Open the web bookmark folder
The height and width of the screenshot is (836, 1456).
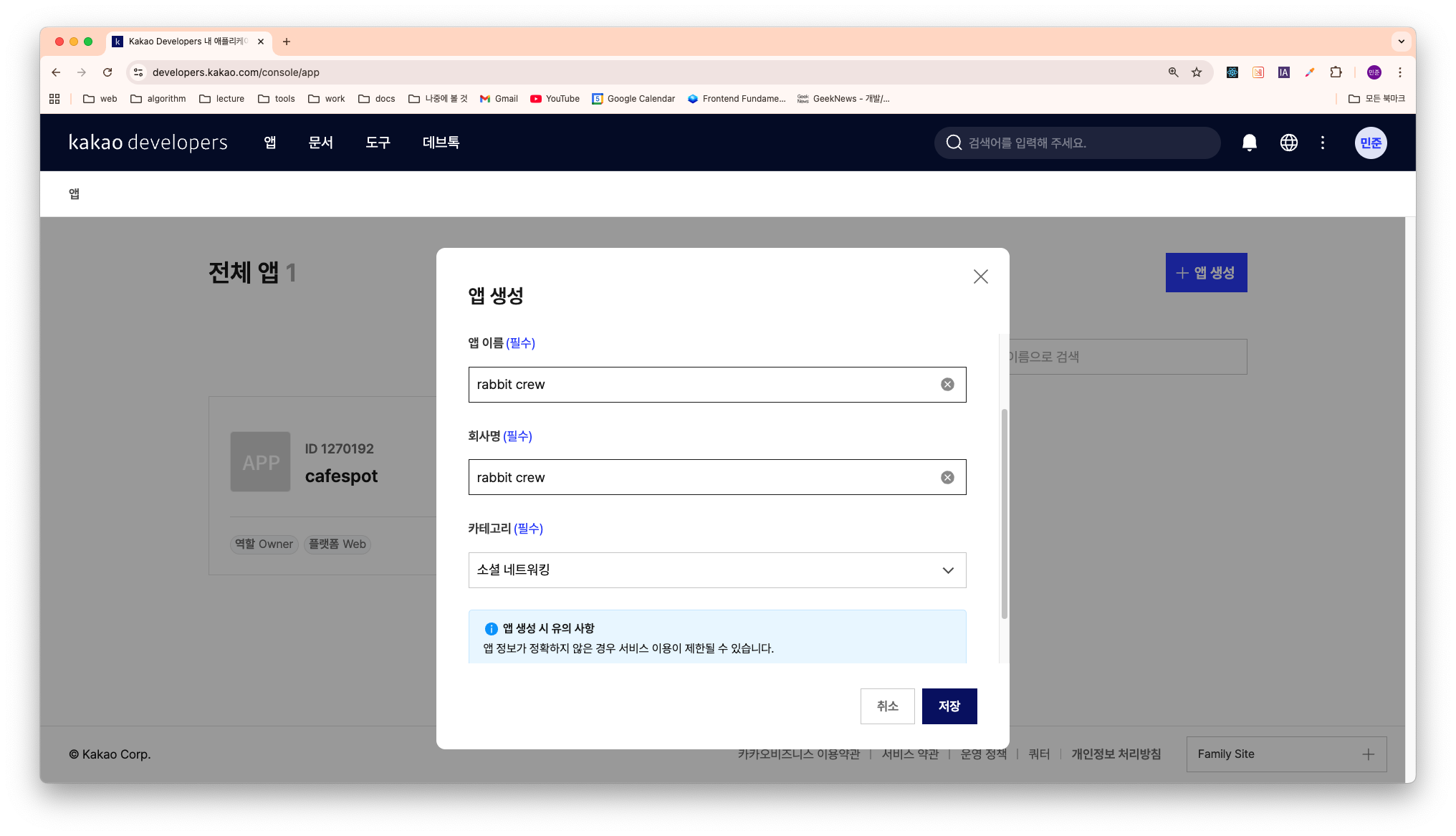coord(100,99)
